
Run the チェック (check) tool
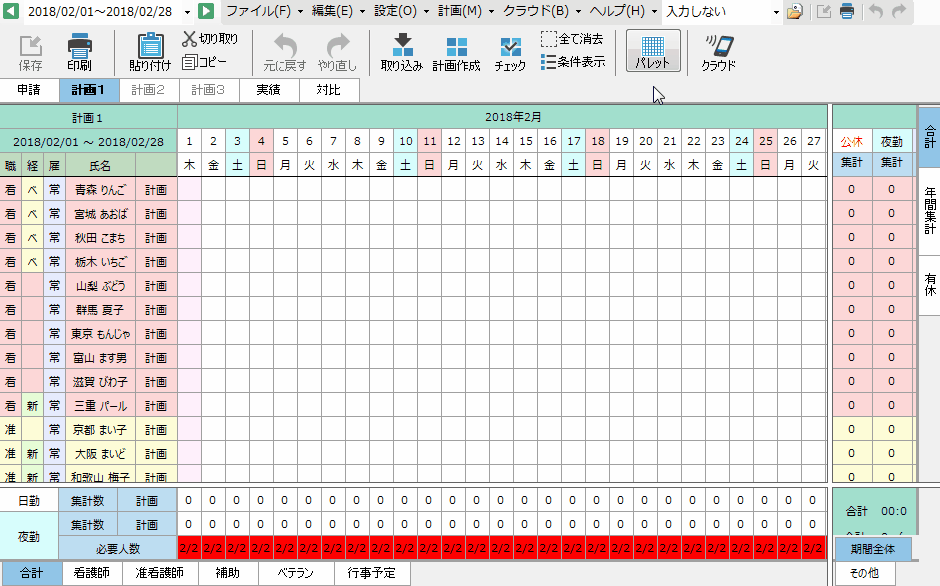point(510,46)
